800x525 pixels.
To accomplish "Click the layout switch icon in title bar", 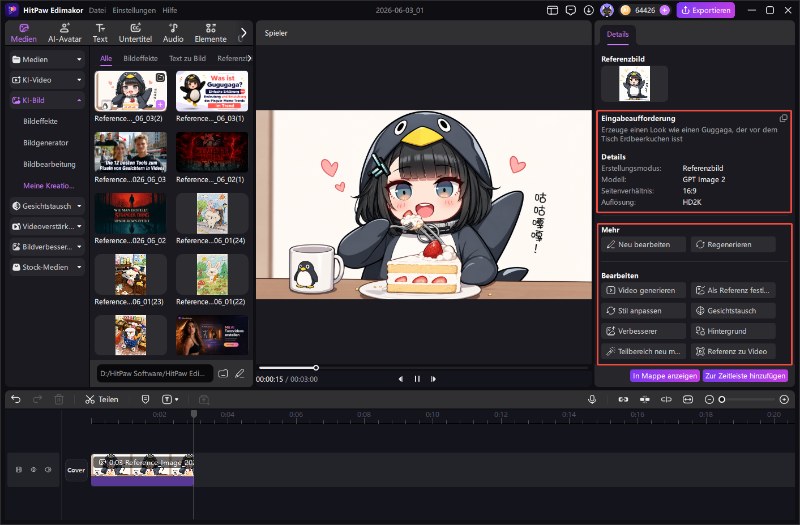I will (x=552, y=10).
